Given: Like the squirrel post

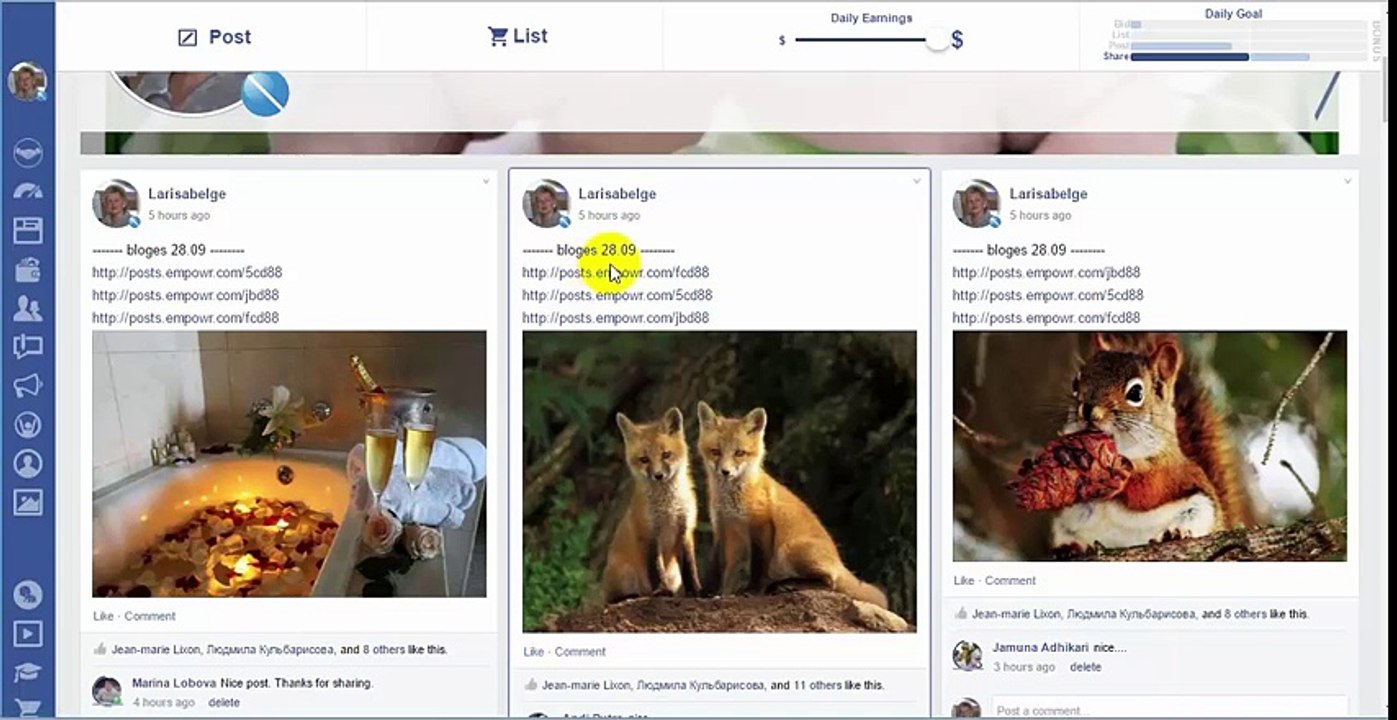Looking at the screenshot, I should [964, 580].
